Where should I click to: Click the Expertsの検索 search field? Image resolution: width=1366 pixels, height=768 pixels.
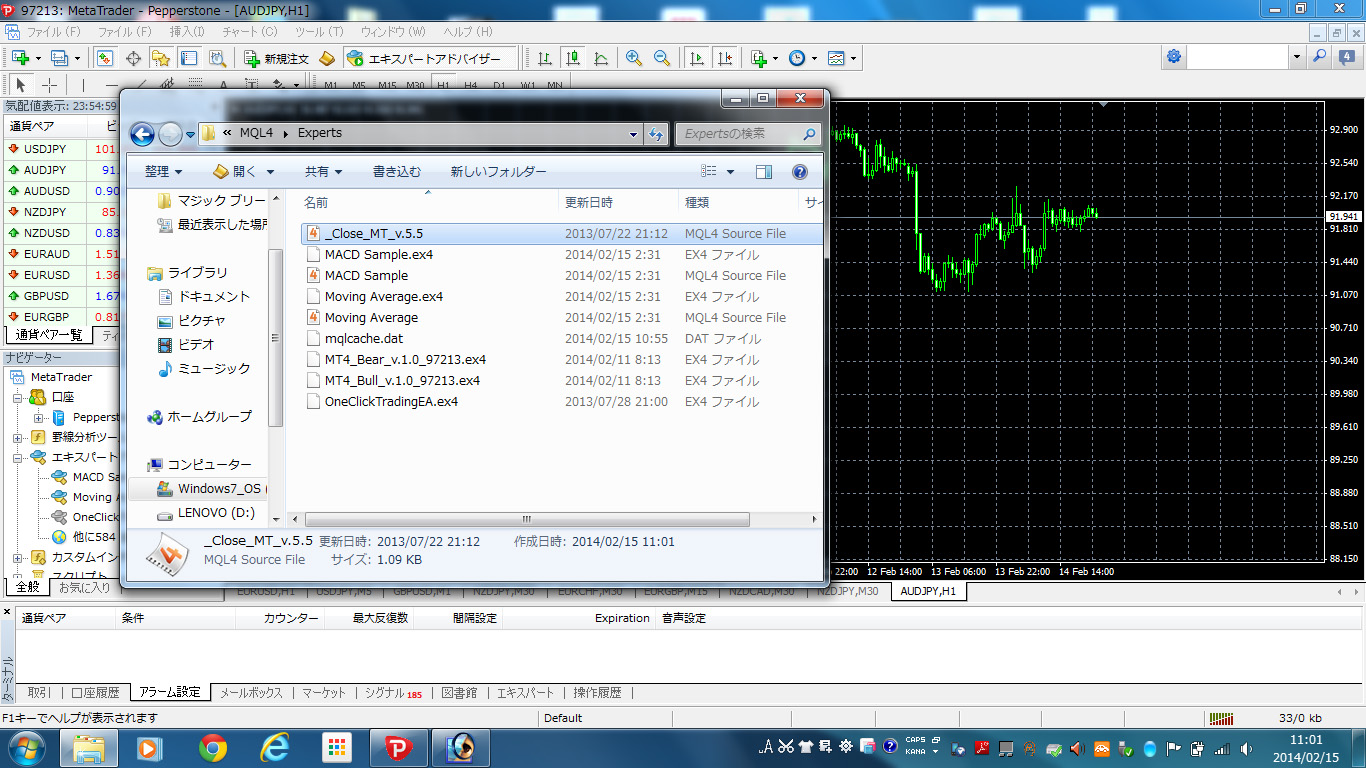click(x=748, y=134)
